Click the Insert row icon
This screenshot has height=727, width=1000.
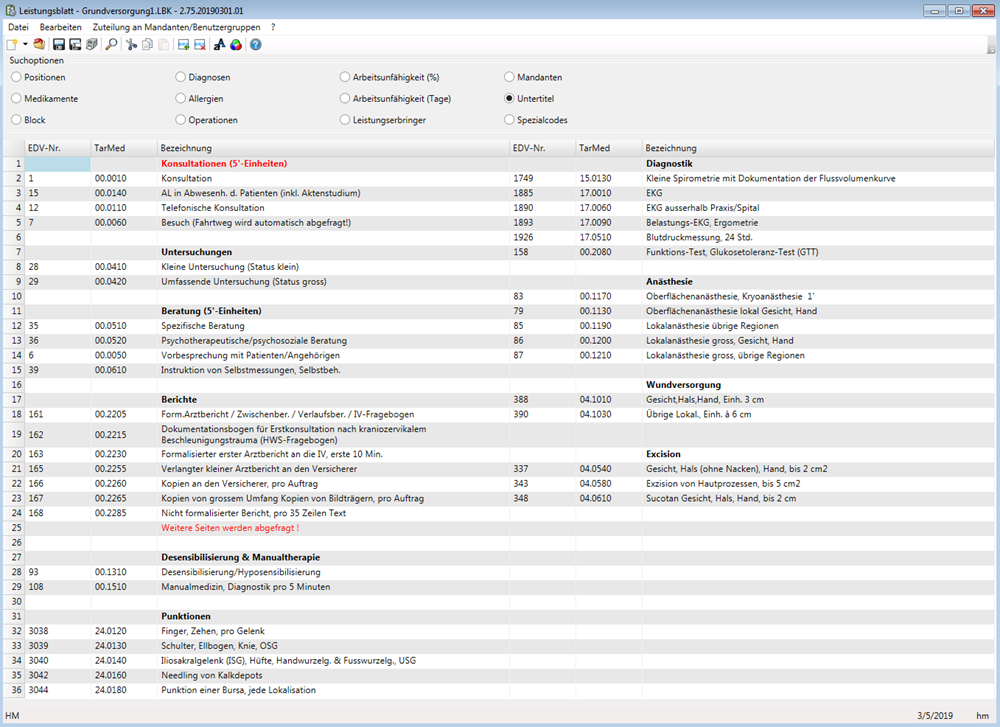point(184,45)
